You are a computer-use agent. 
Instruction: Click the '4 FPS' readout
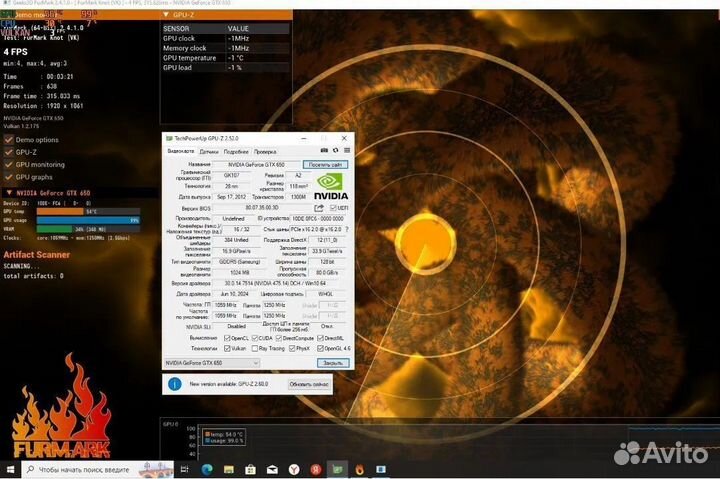point(16,52)
